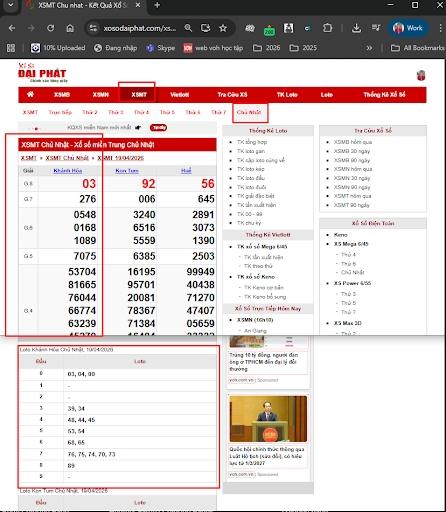Open the browser three-dot menu

pos(441,28)
